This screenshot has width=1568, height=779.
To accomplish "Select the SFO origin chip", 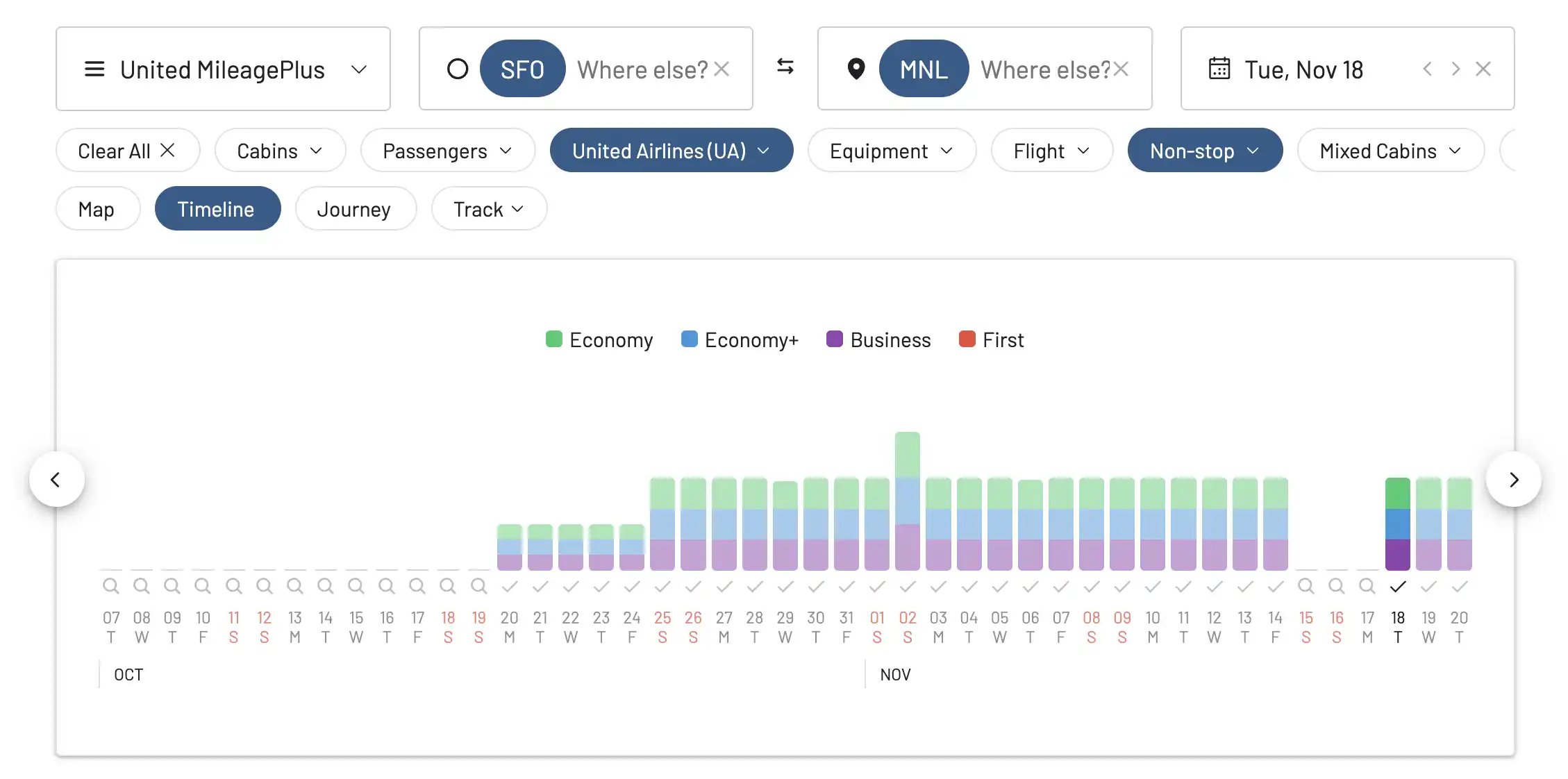I will pos(522,69).
